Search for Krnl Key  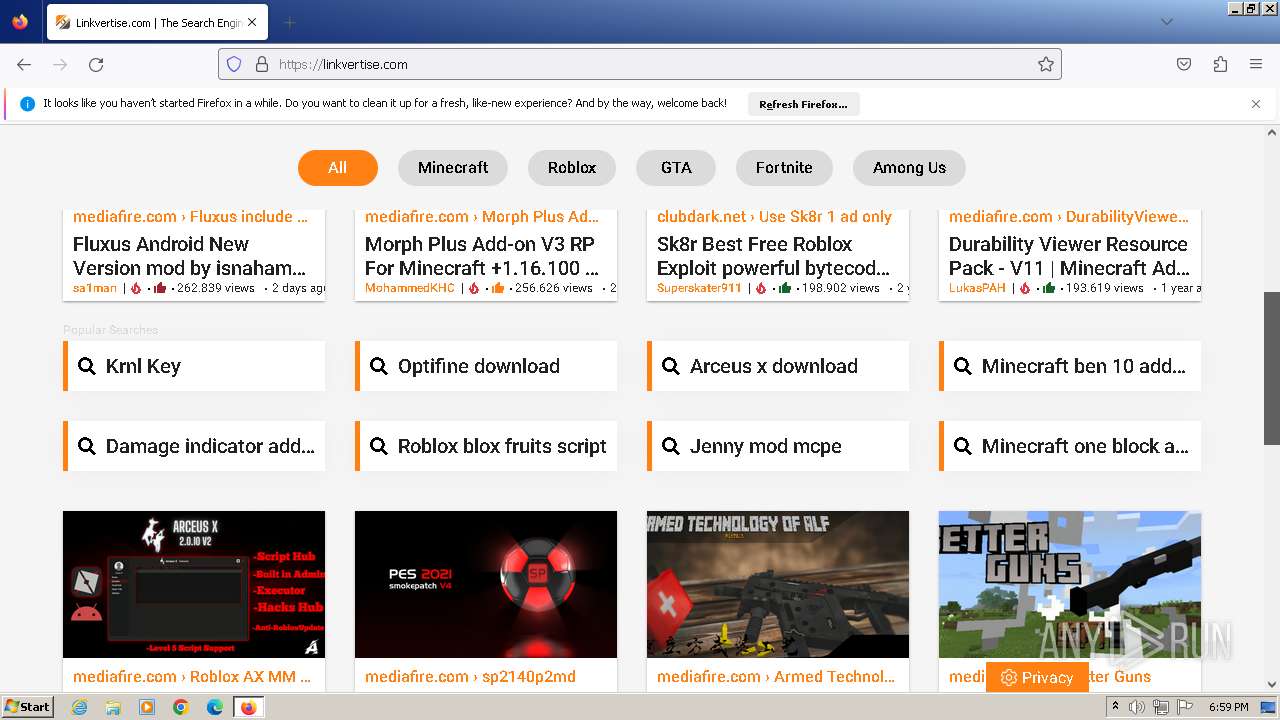click(x=194, y=366)
